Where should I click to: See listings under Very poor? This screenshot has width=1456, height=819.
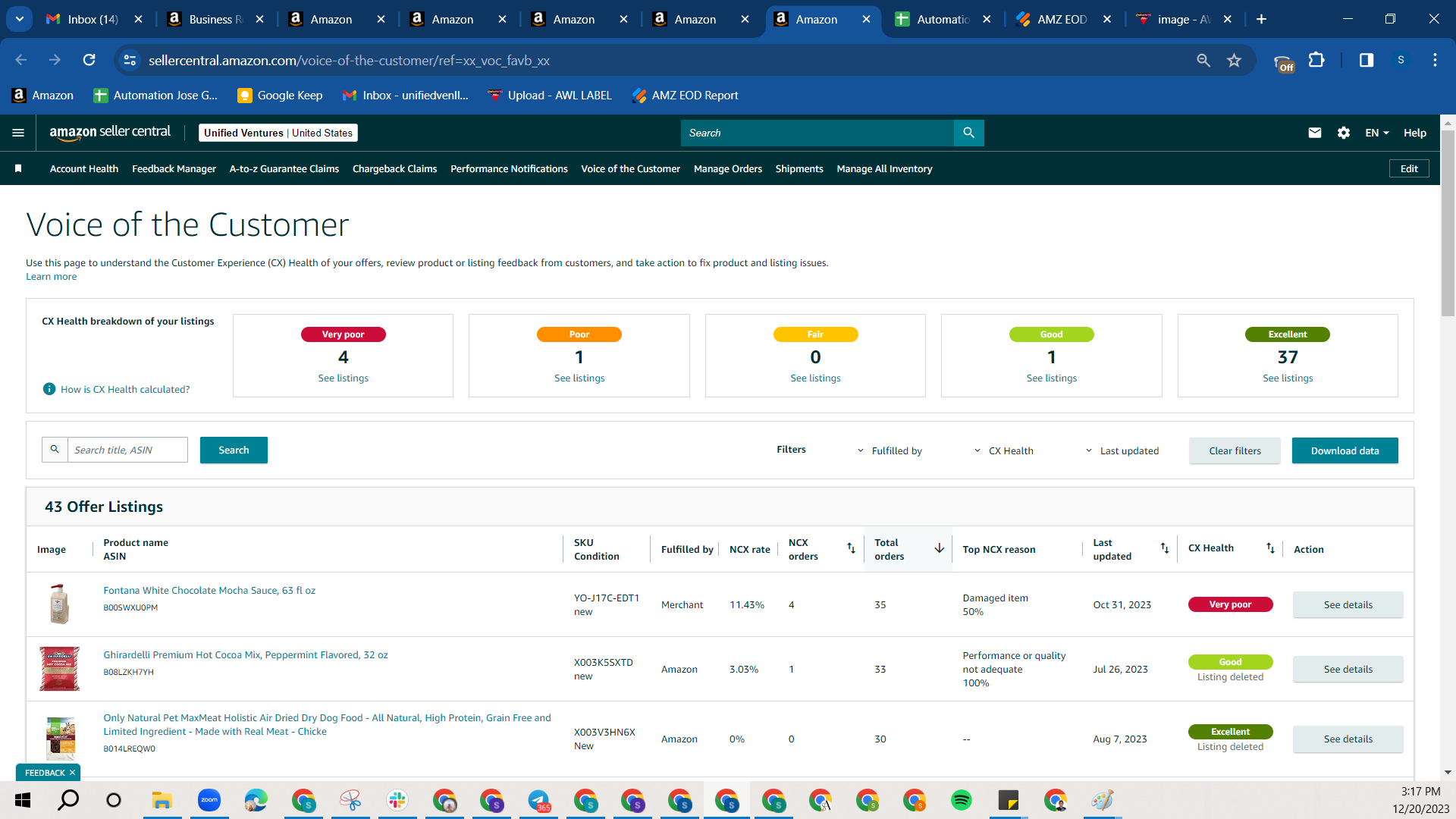click(x=343, y=378)
